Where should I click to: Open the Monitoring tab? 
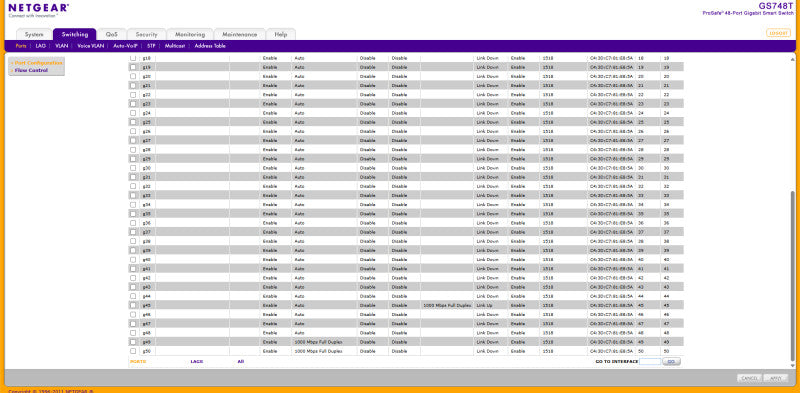click(190, 34)
